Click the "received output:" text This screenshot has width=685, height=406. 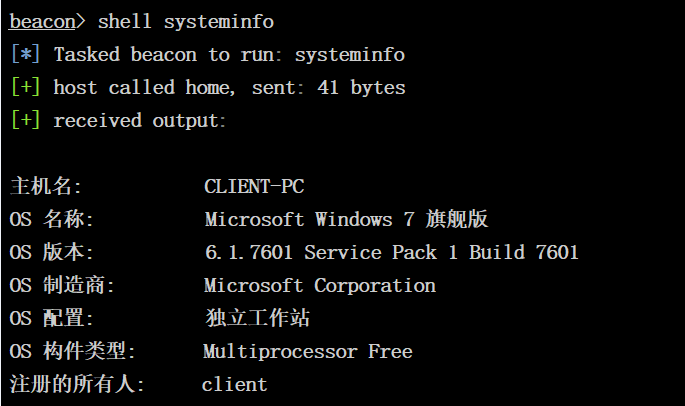[x=140, y=120]
